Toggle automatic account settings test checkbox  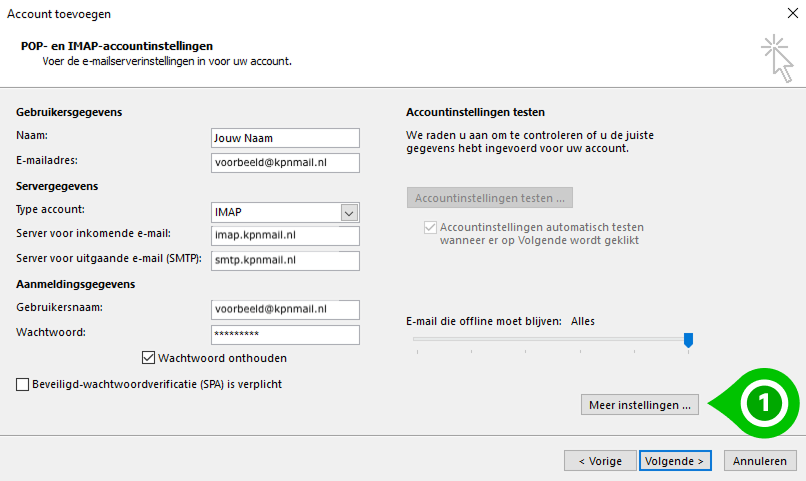coord(430,227)
